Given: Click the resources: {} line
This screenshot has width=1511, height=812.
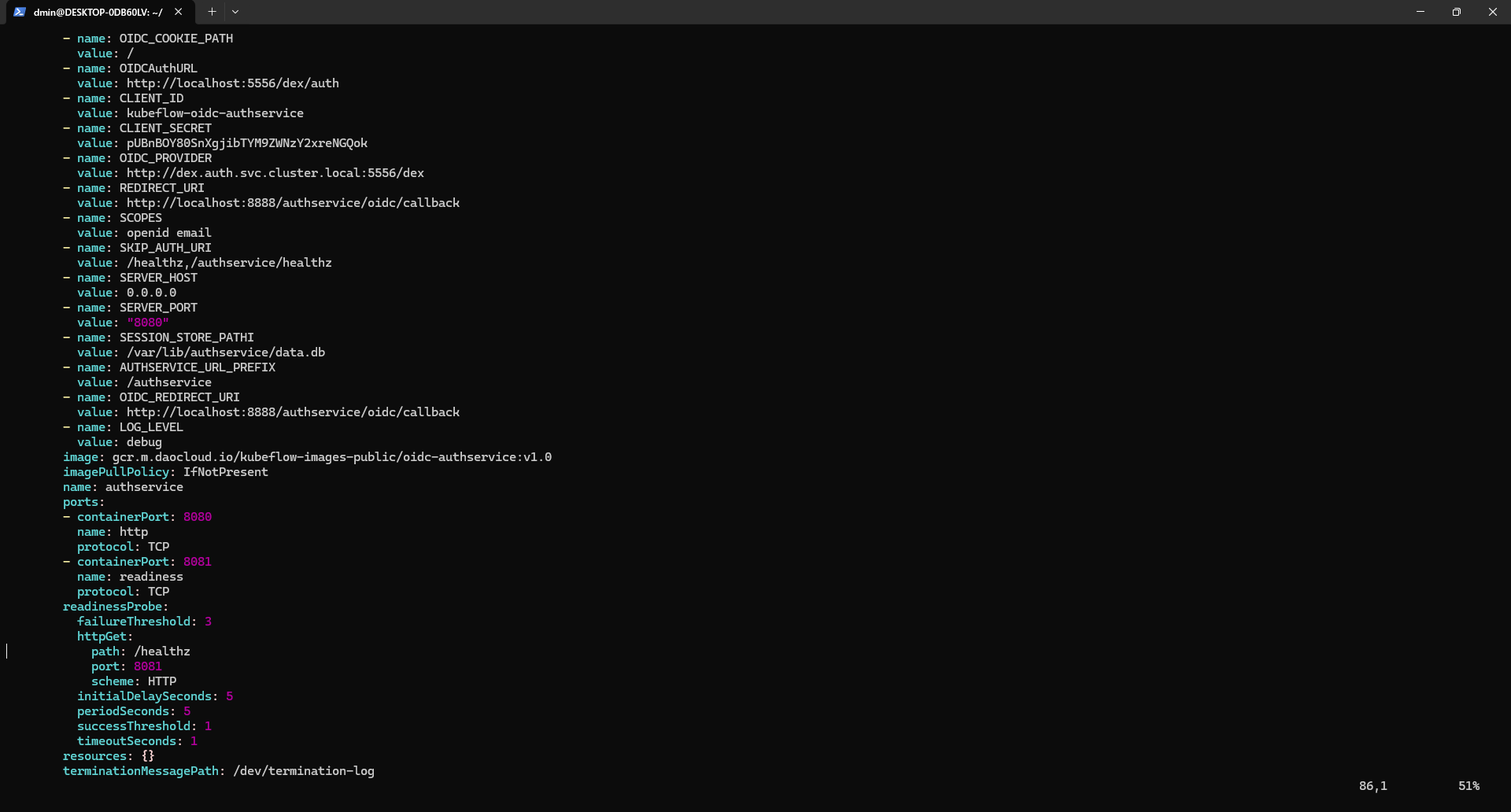Looking at the screenshot, I should click(109, 756).
